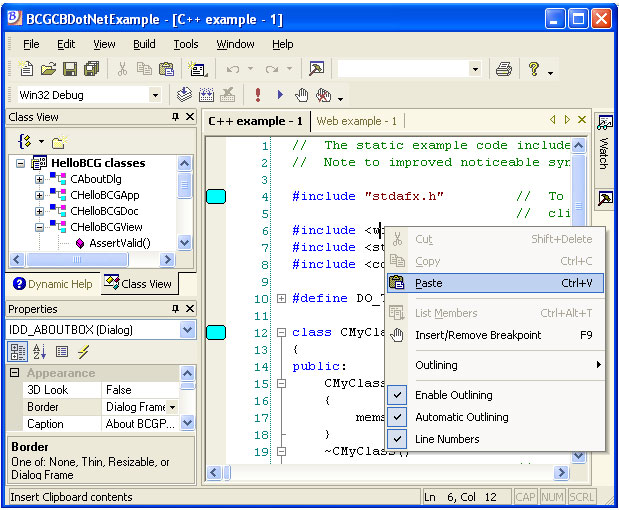Screen dimensions: 619x510
Task: Select the AssertValid() tree item
Action: tap(119, 243)
